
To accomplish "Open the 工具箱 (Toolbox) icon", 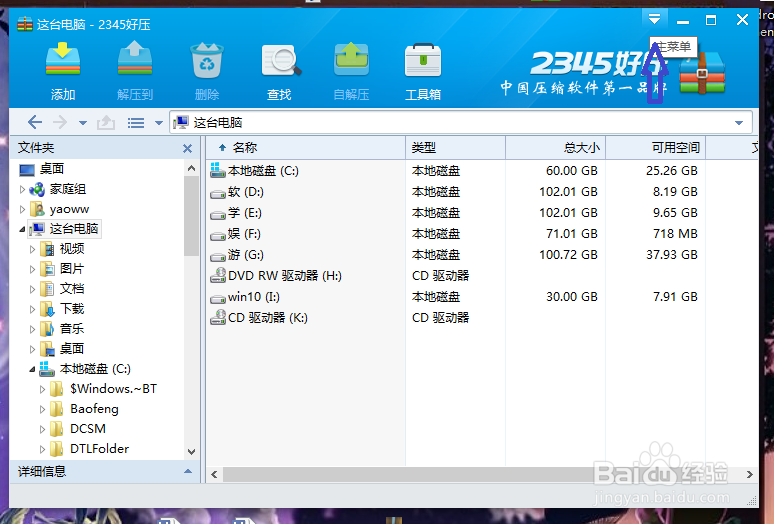I will click(423, 60).
